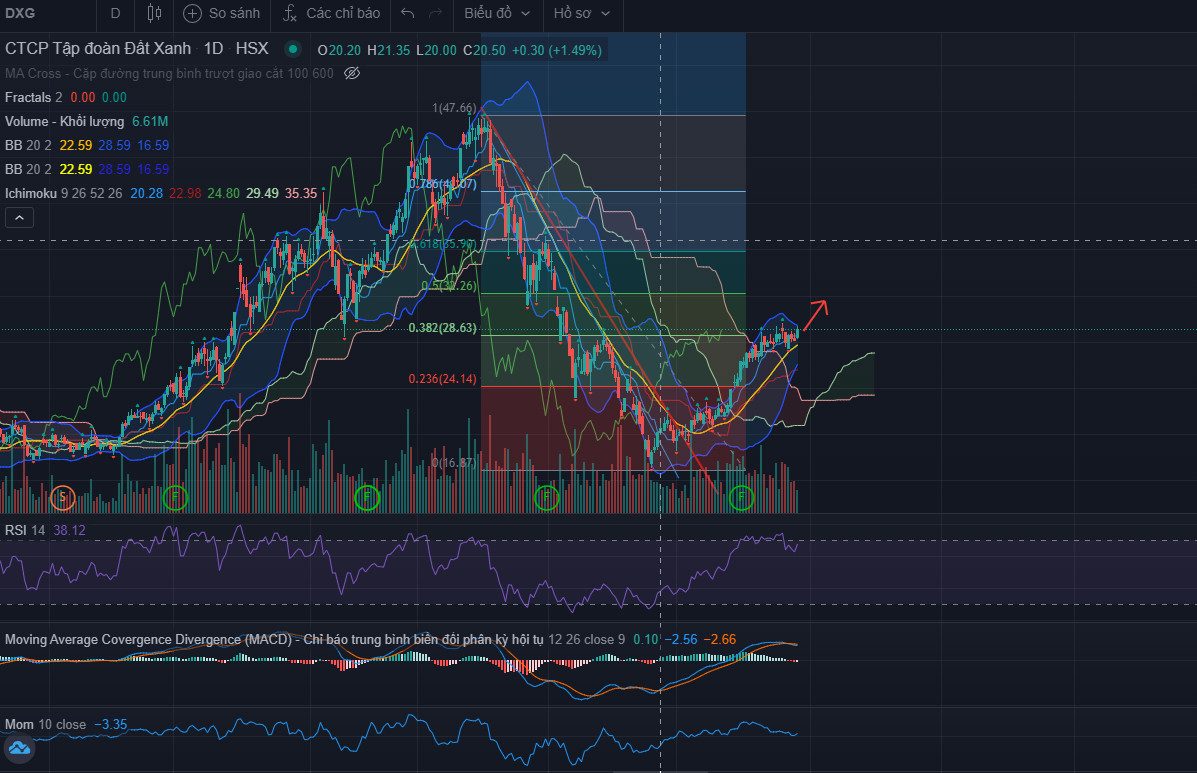Click the TradingView logo at bottom-left
Image resolution: width=1197 pixels, height=773 pixels.
click(x=19, y=748)
